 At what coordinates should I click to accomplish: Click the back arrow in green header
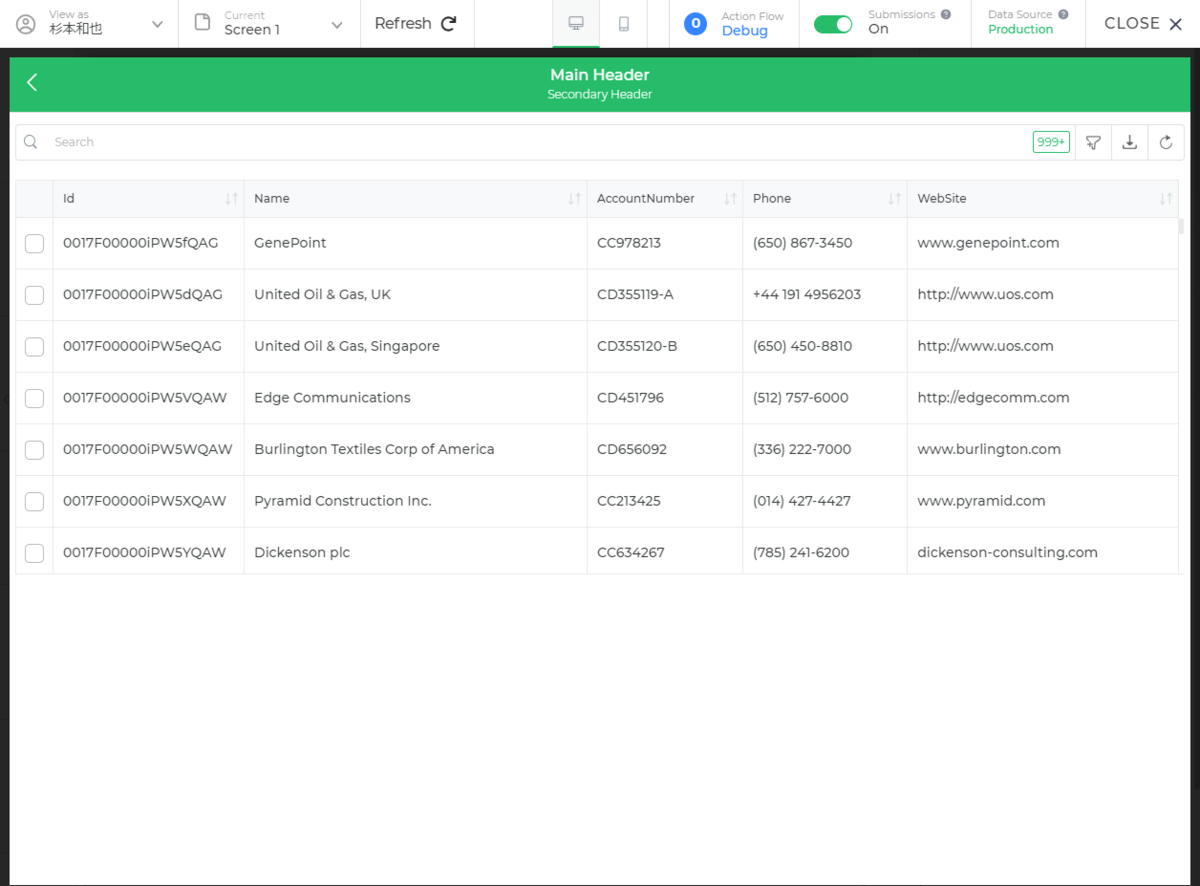(32, 83)
